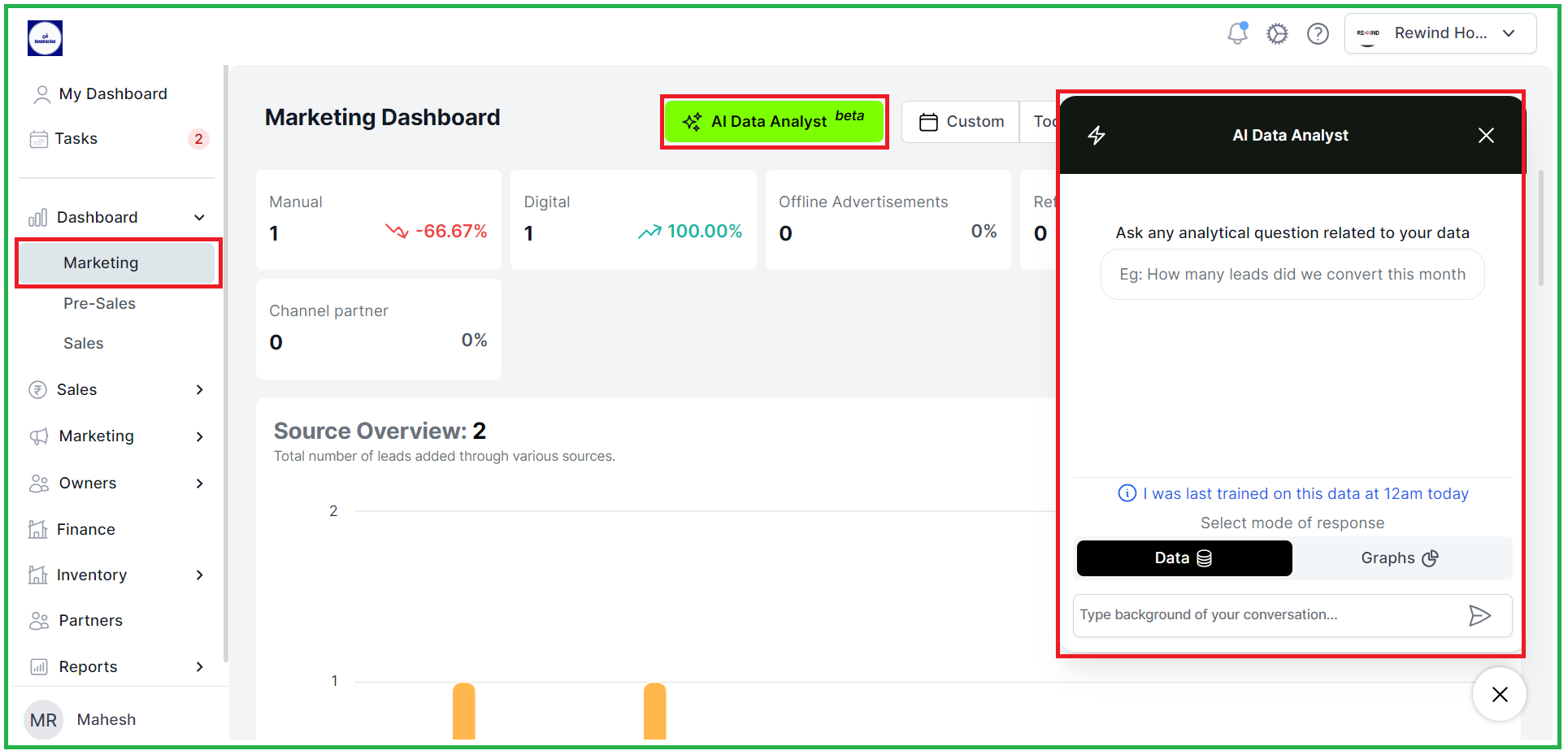Open the Offline Advertisements card
The width and height of the screenshot is (1568, 755).
coord(888,219)
